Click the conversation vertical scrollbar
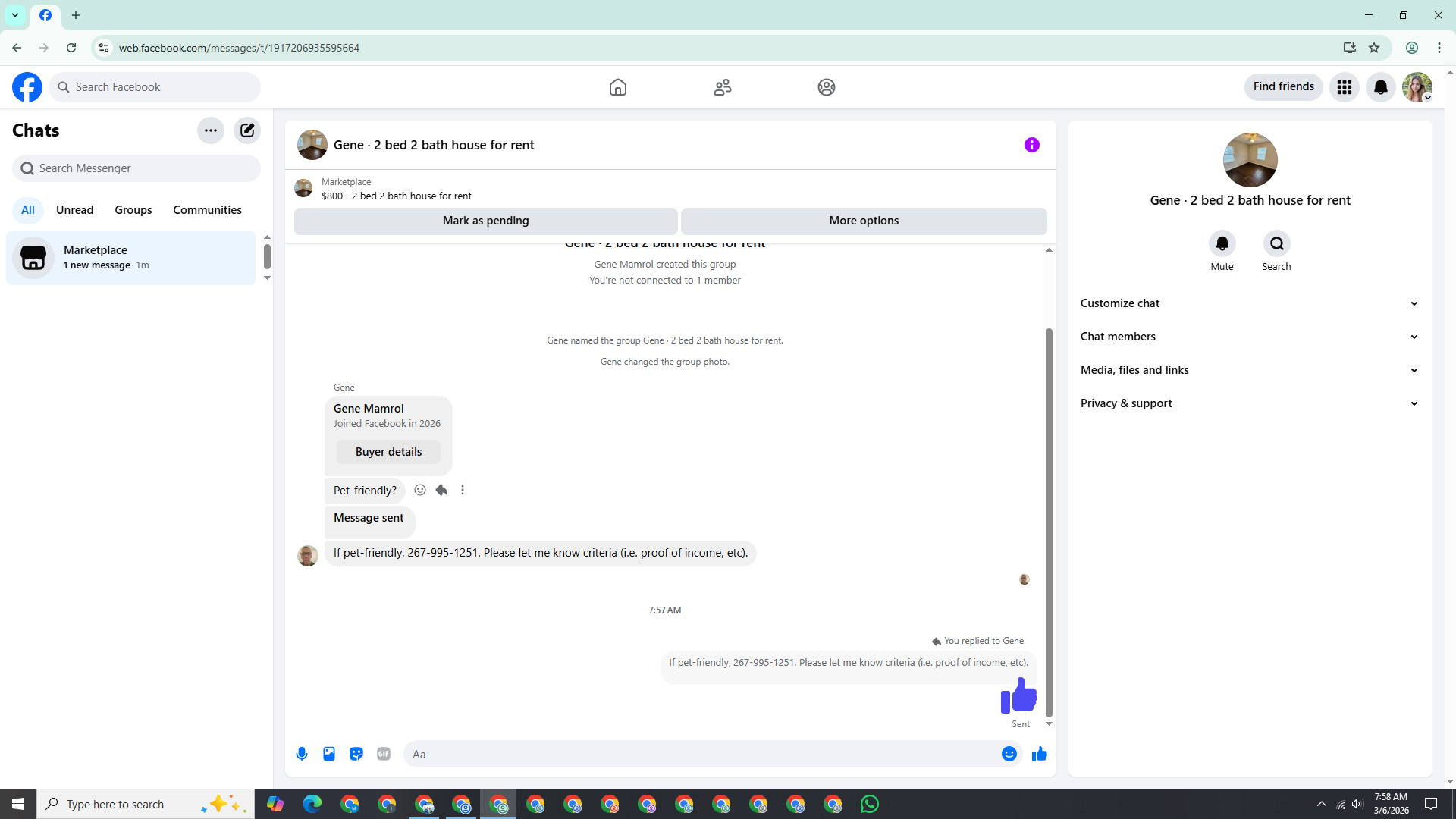1456x819 pixels. 1049,522
